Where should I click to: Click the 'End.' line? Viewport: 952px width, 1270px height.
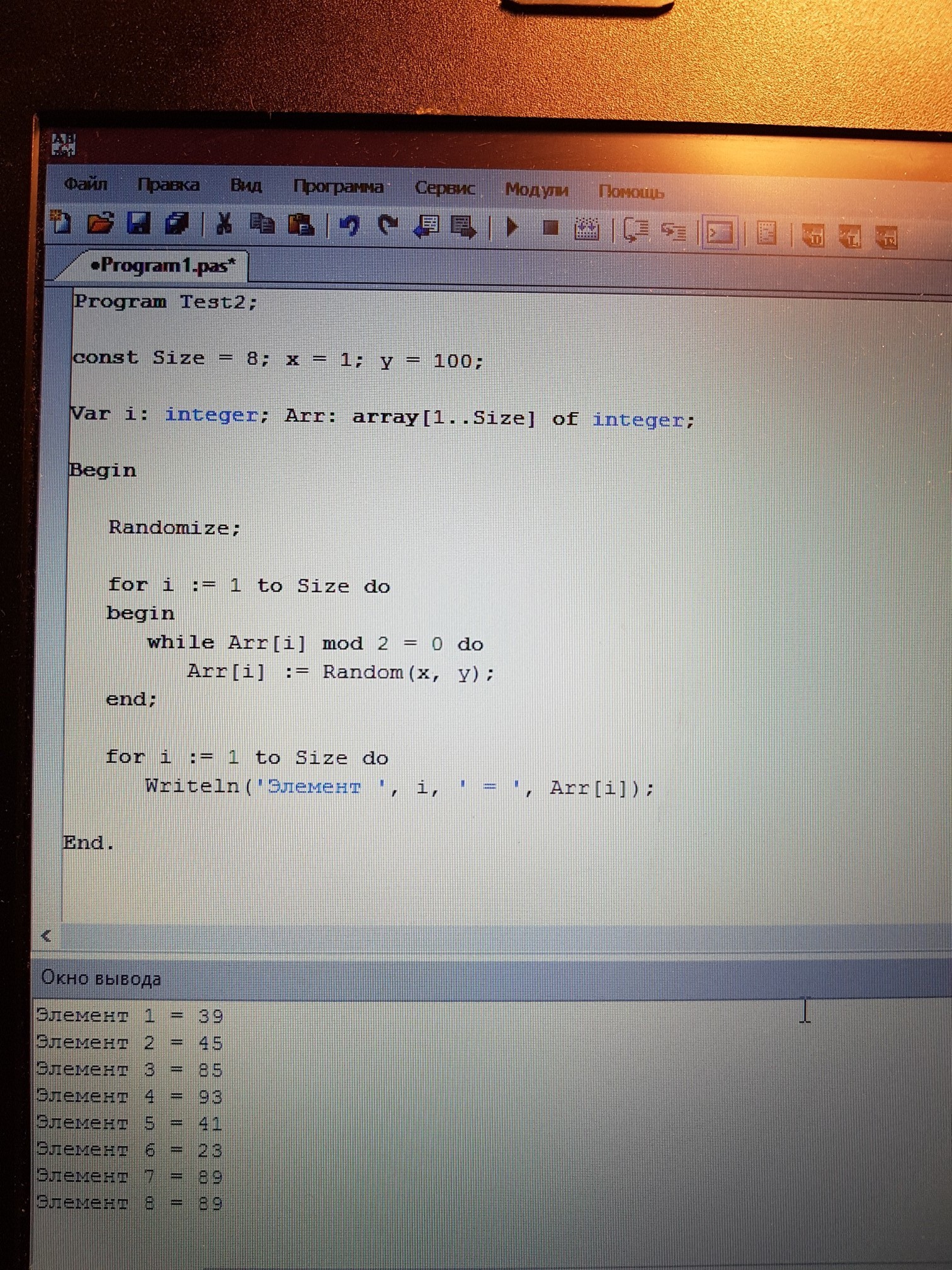point(88,842)
